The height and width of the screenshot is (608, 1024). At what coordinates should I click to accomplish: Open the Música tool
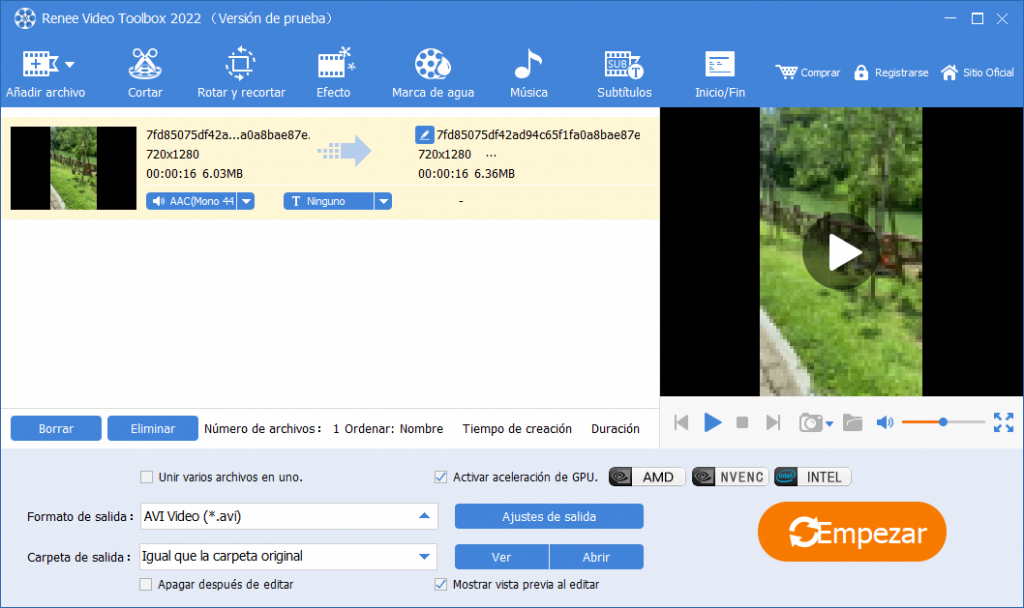[528, 70]
